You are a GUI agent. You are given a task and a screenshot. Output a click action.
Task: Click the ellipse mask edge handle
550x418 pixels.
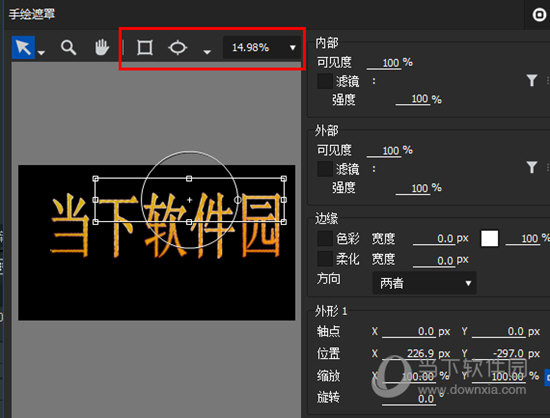(x=237, y=200)
